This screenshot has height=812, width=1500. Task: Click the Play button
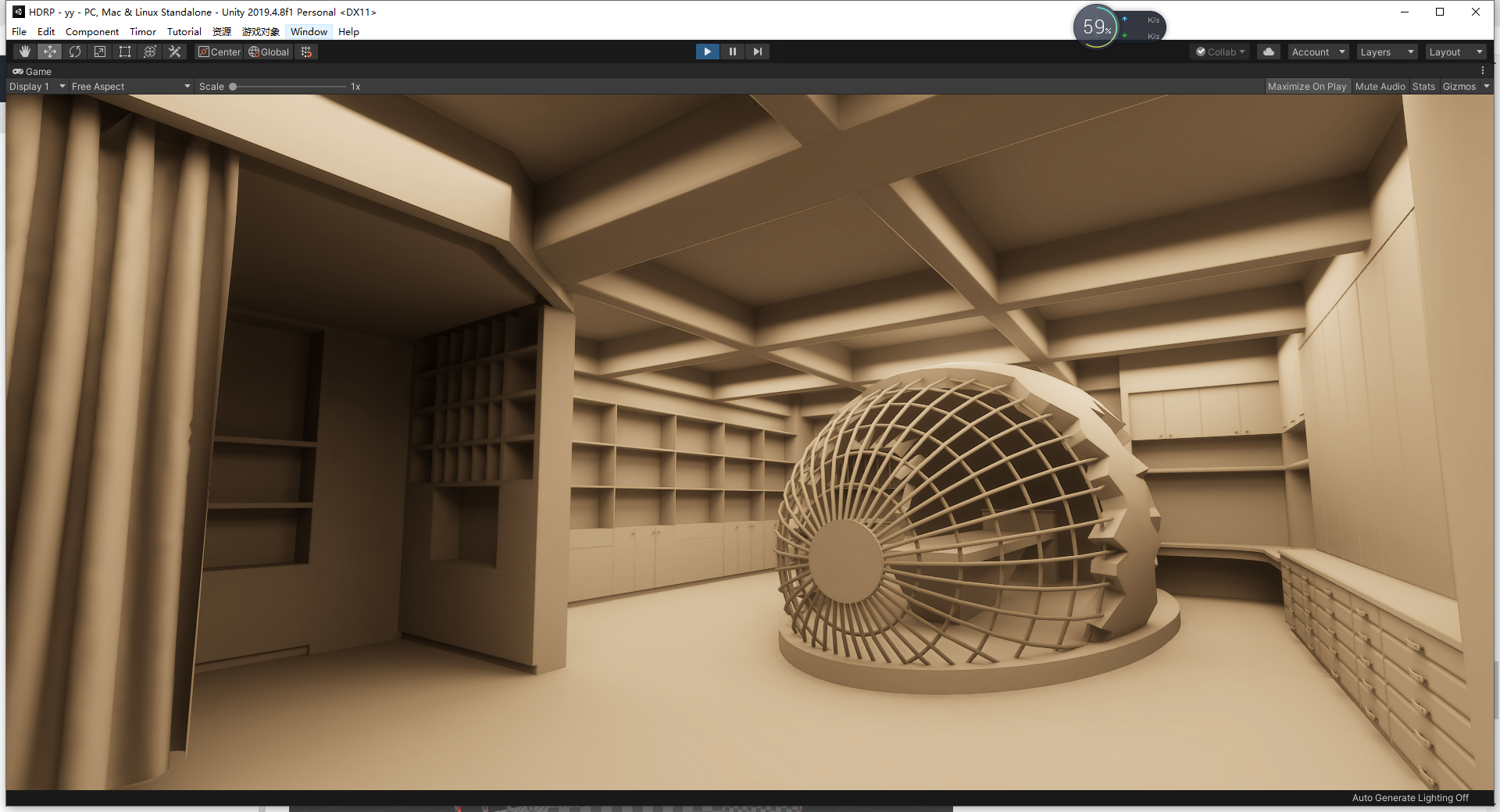point(707,52)
